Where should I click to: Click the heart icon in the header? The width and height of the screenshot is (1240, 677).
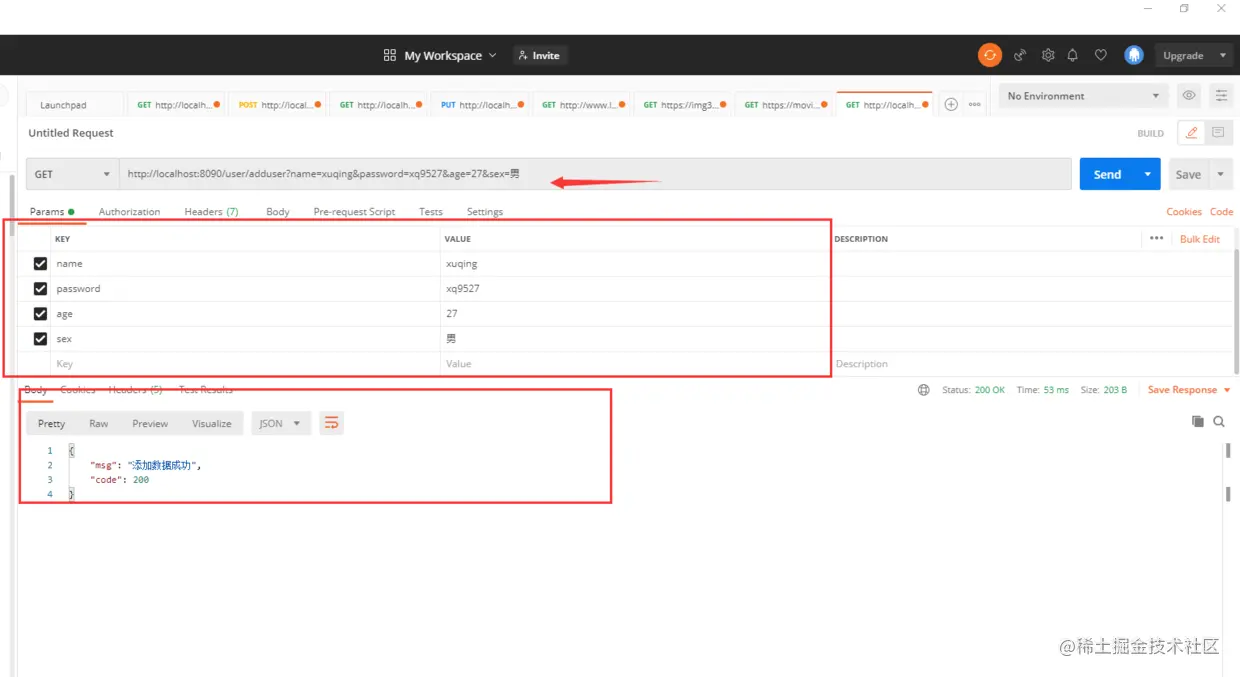[x=1101, y=56]
